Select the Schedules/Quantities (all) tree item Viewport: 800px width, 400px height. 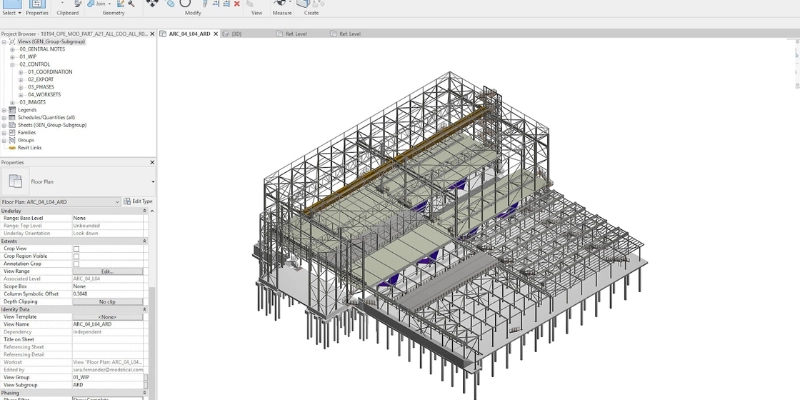point(46,117)
